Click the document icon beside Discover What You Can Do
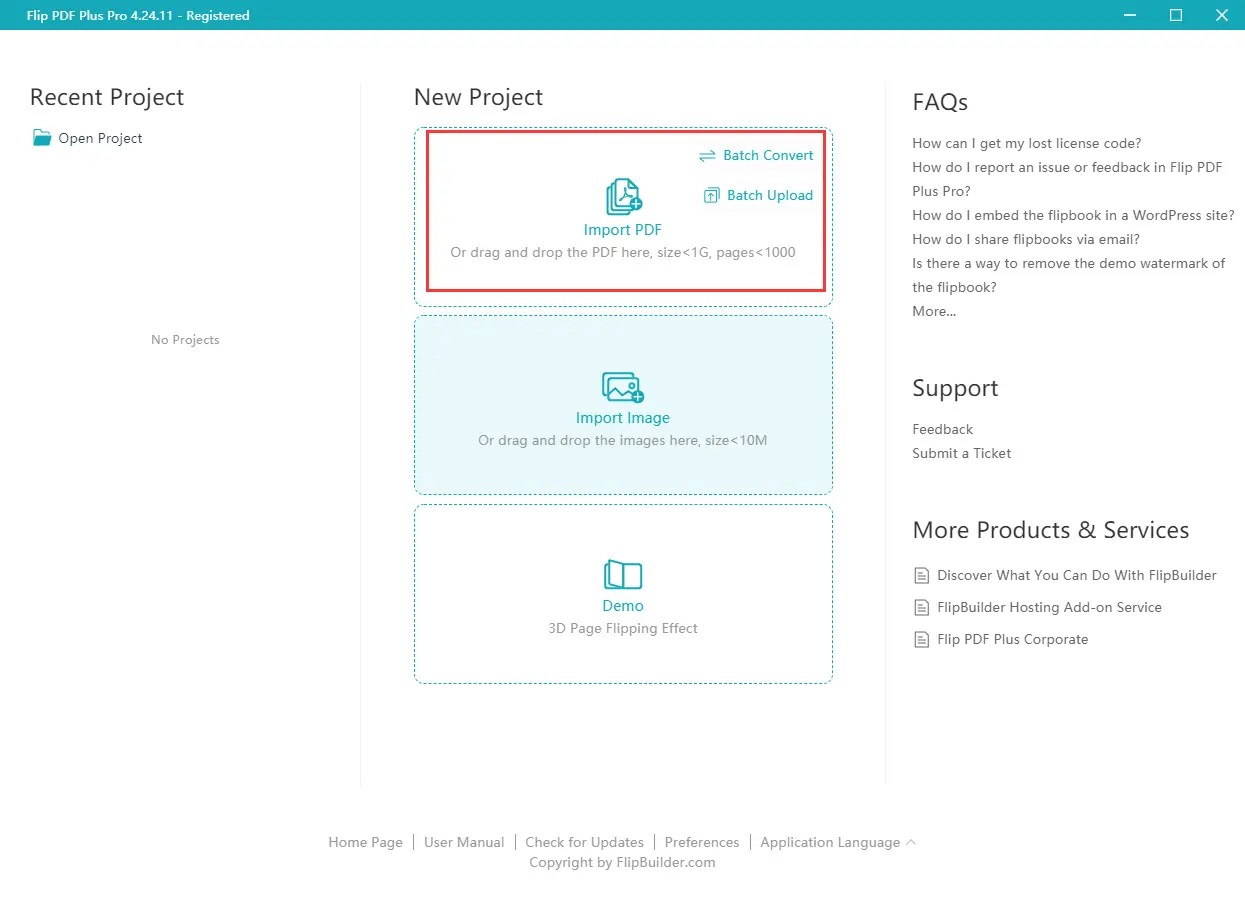Image resolution: width=1245 pixels, height=900 pixels. click(921, 575)
